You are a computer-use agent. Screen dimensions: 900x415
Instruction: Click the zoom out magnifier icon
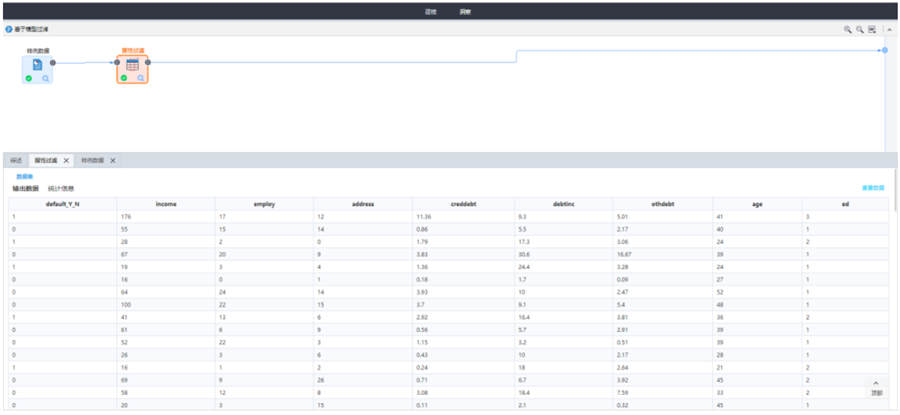(x=859, y=29)
